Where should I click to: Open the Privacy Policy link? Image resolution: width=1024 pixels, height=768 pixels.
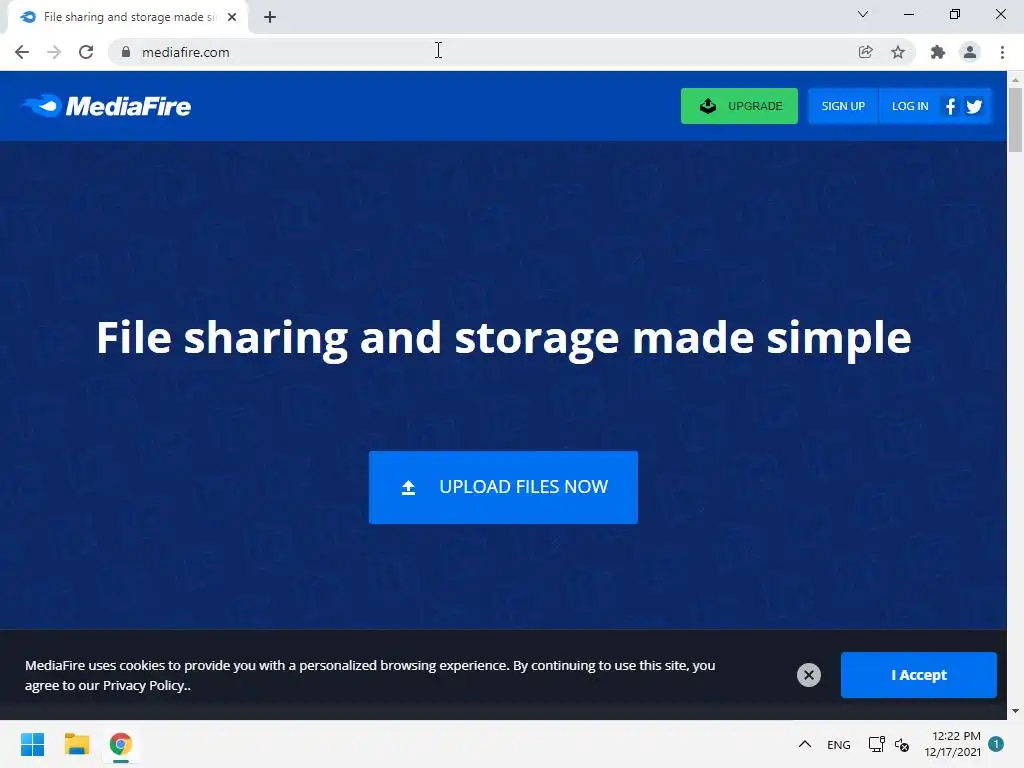tap(144, 686)
